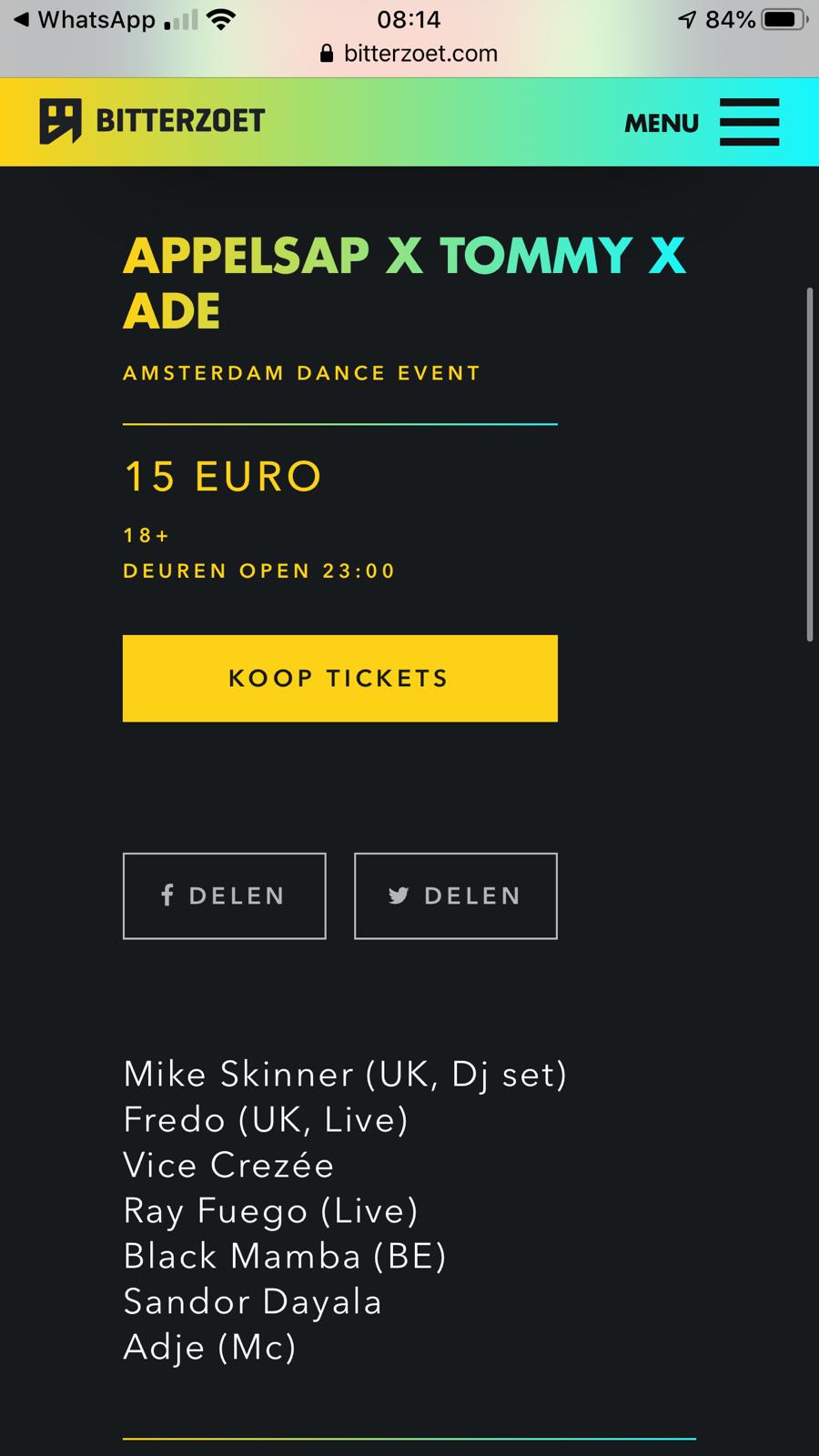Tap the Facebook share icon
The width and height of the screenshot is (819, 1456).
coord(167,895)
